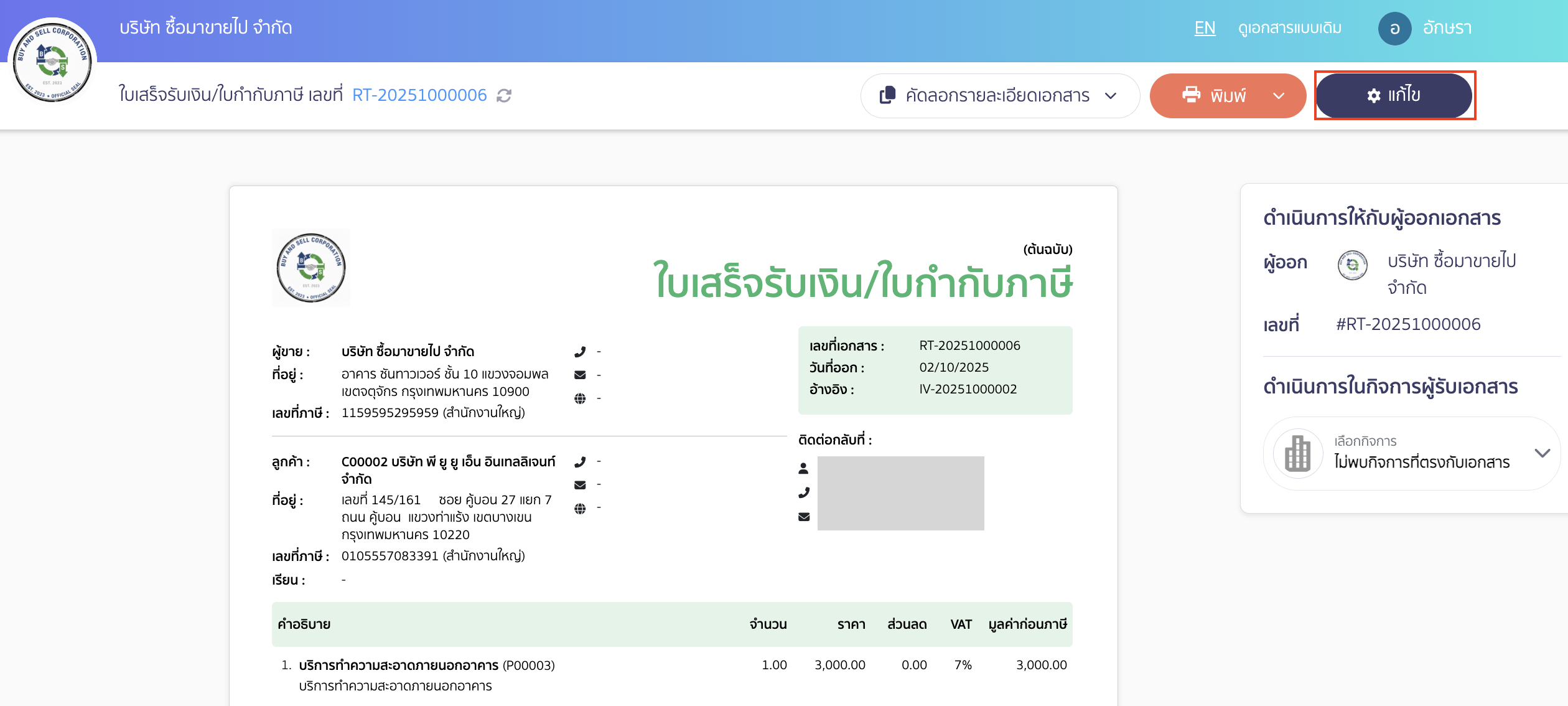Switch language to EN
1568x706 pixels.
pos(1205,27)
